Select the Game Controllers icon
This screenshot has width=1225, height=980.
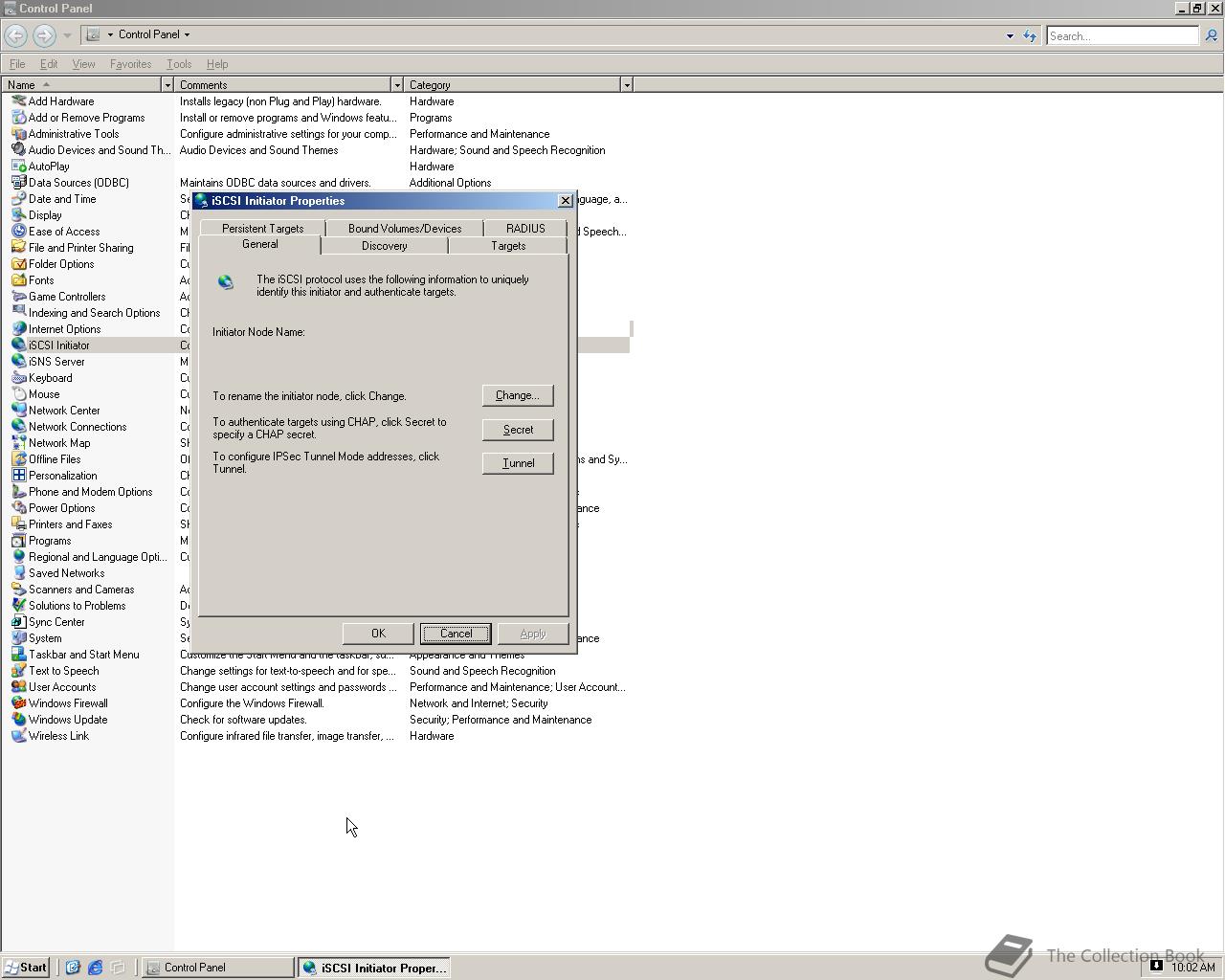pos(18,297)
